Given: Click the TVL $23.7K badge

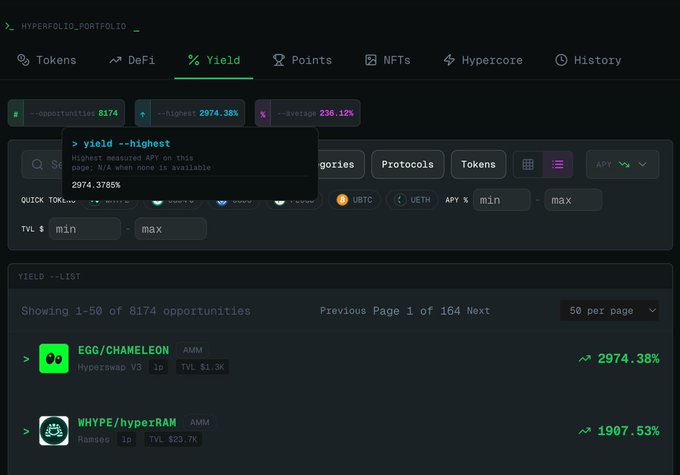Looking at the screenshot, I should click(x=173, y=439).
